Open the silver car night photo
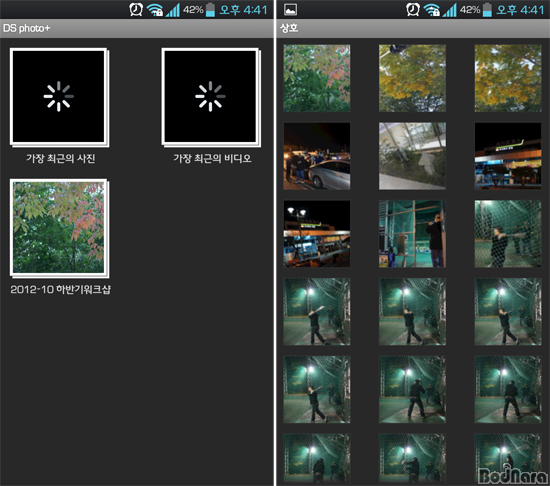This screenshot has width=550, height=486. (317, 156)
